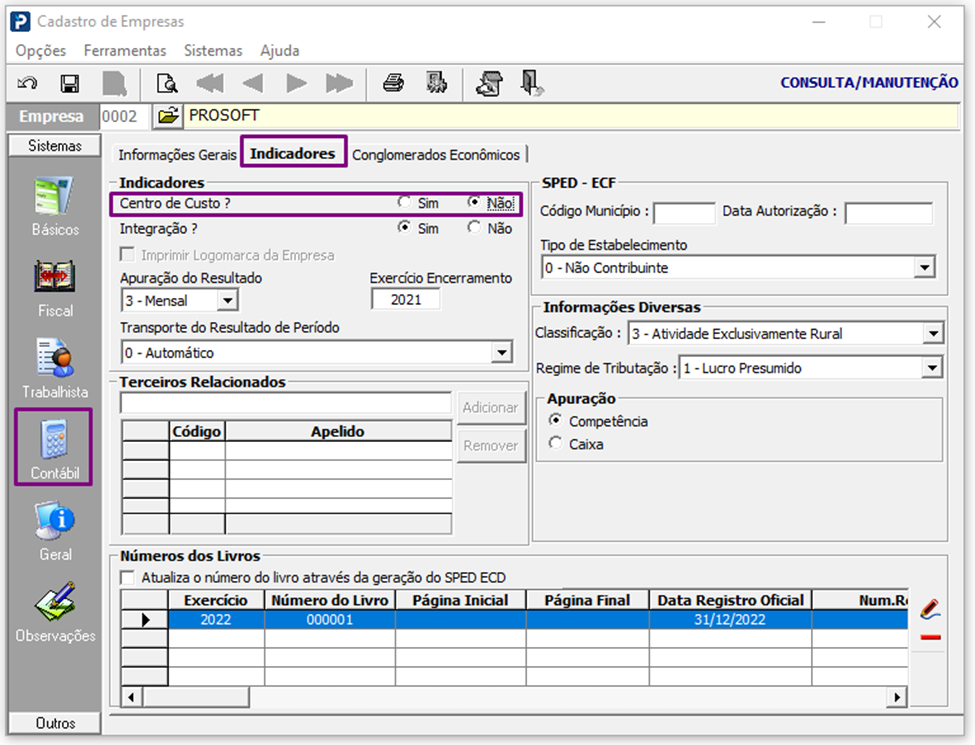This screenshot has width=975, height=745.
Task: Click the Outros button at sidebar bottom
Action: pyautogui.click(x=54, y=723)
